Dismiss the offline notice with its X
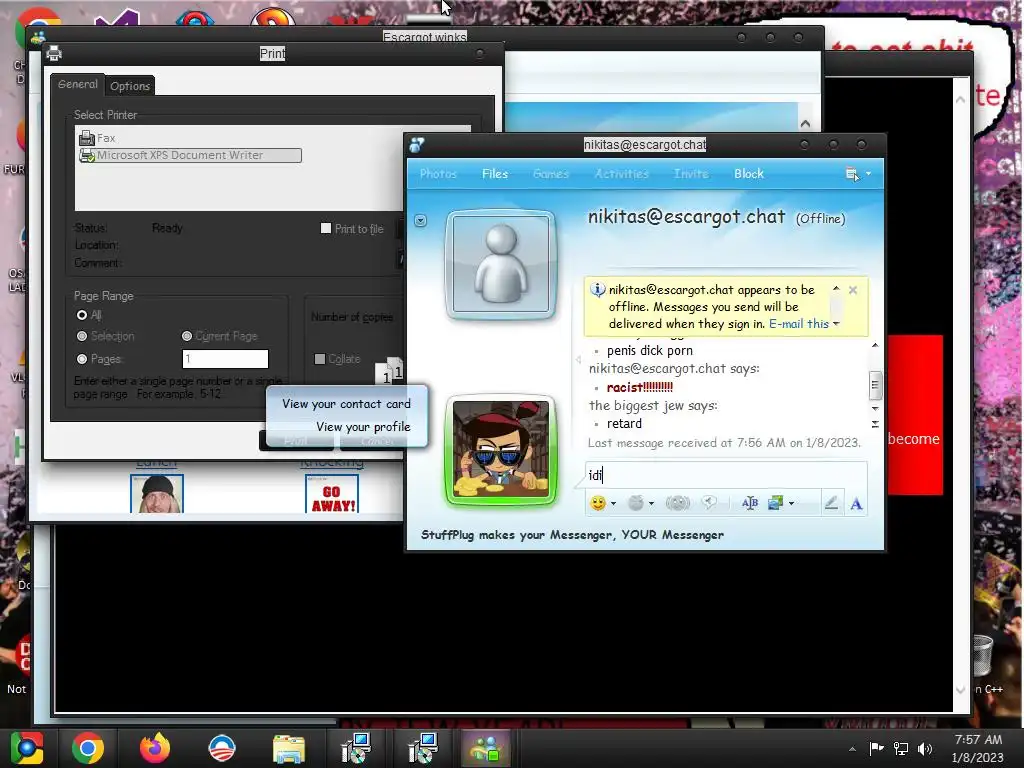This screenshot has height=768, width=1024. [853, 290]
